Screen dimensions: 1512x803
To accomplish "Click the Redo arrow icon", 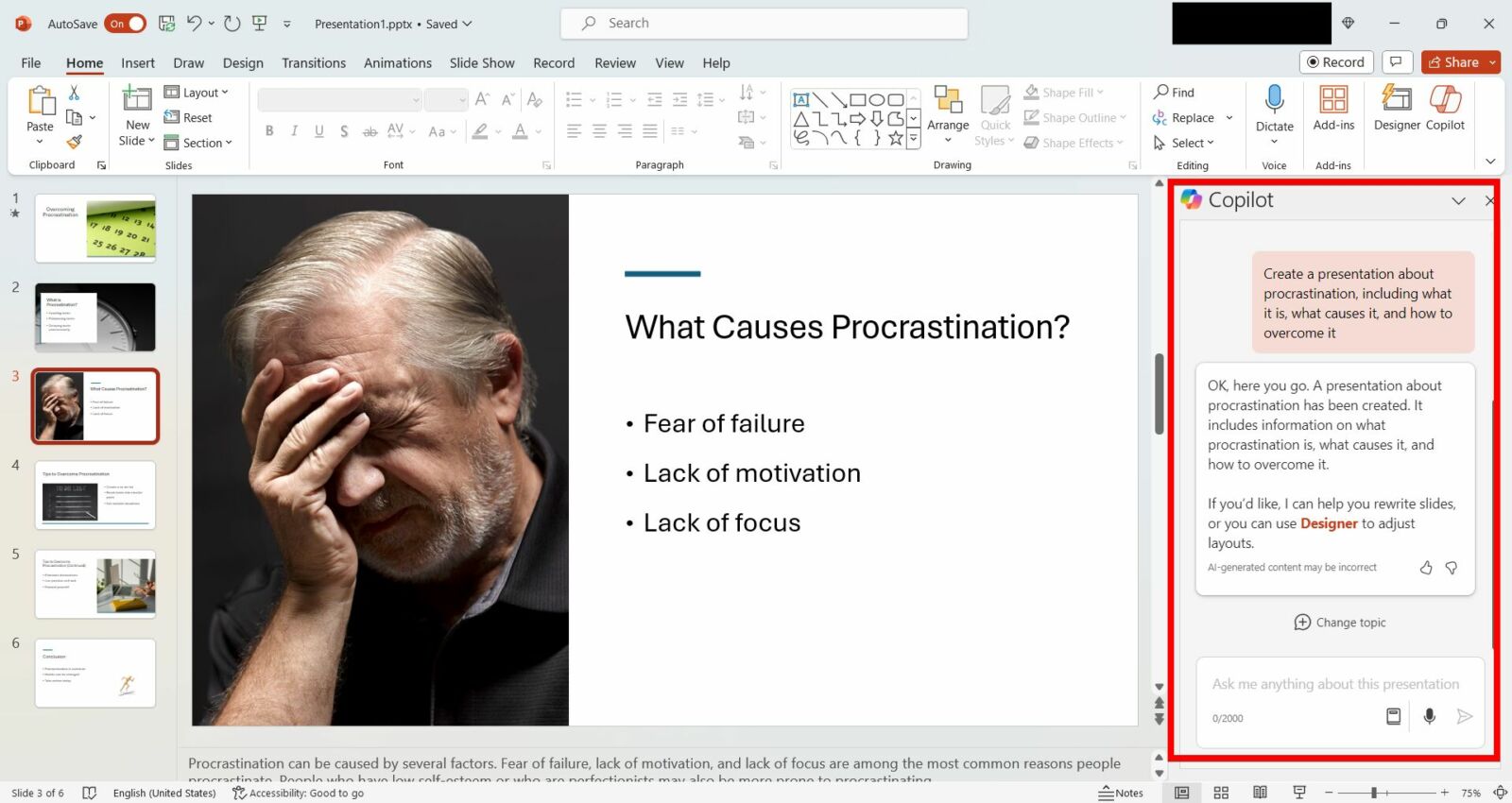I will click(x=232, y=24).
